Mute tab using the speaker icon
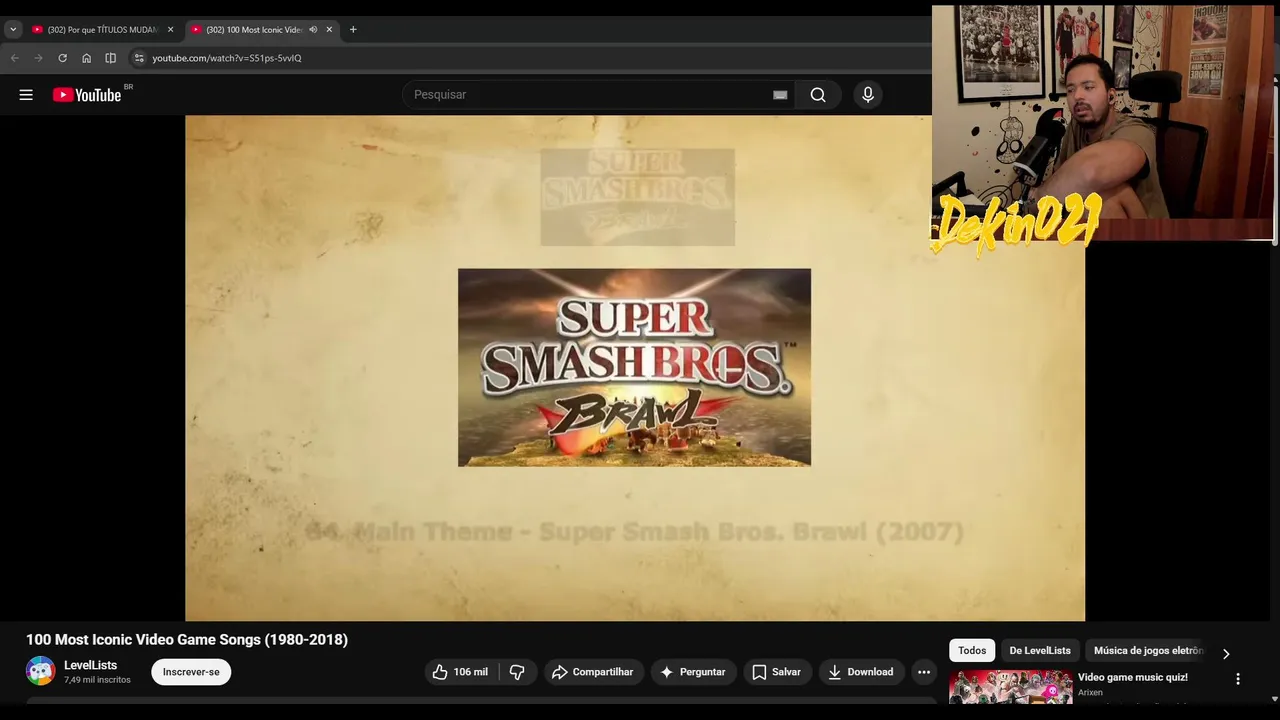 click(x=313, y=30)
